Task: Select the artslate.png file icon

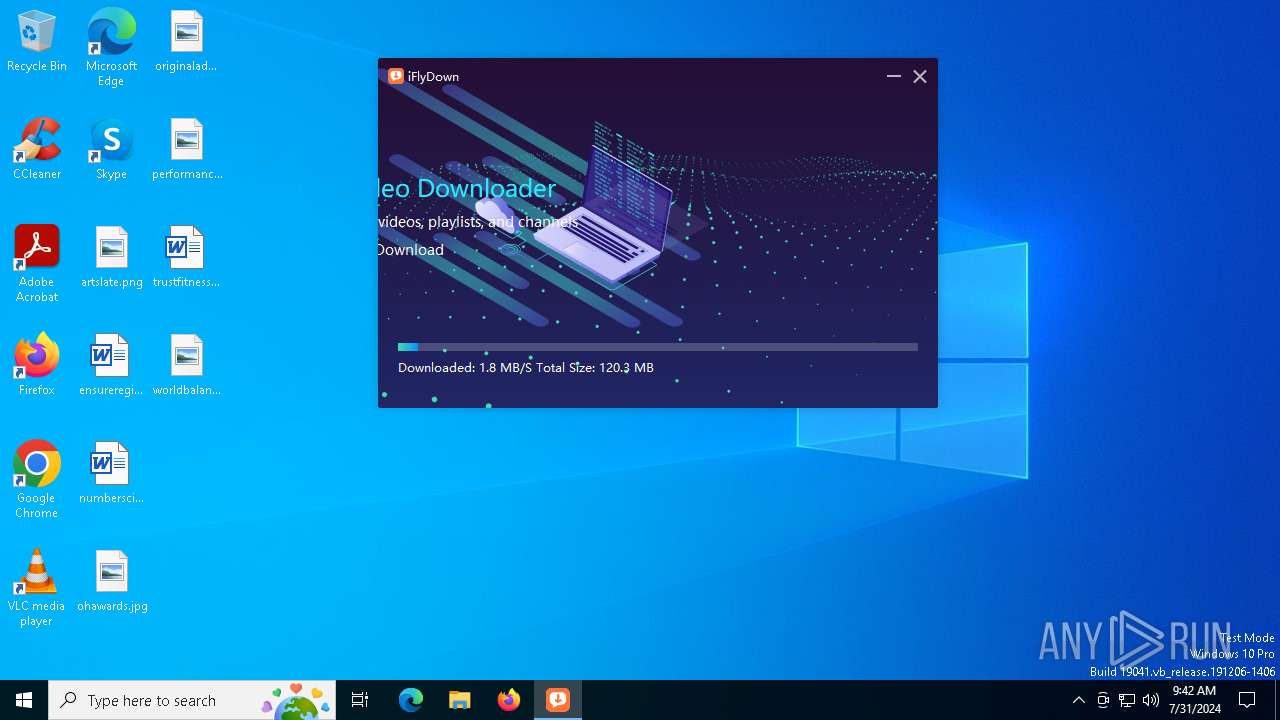Action: point(112,258)
